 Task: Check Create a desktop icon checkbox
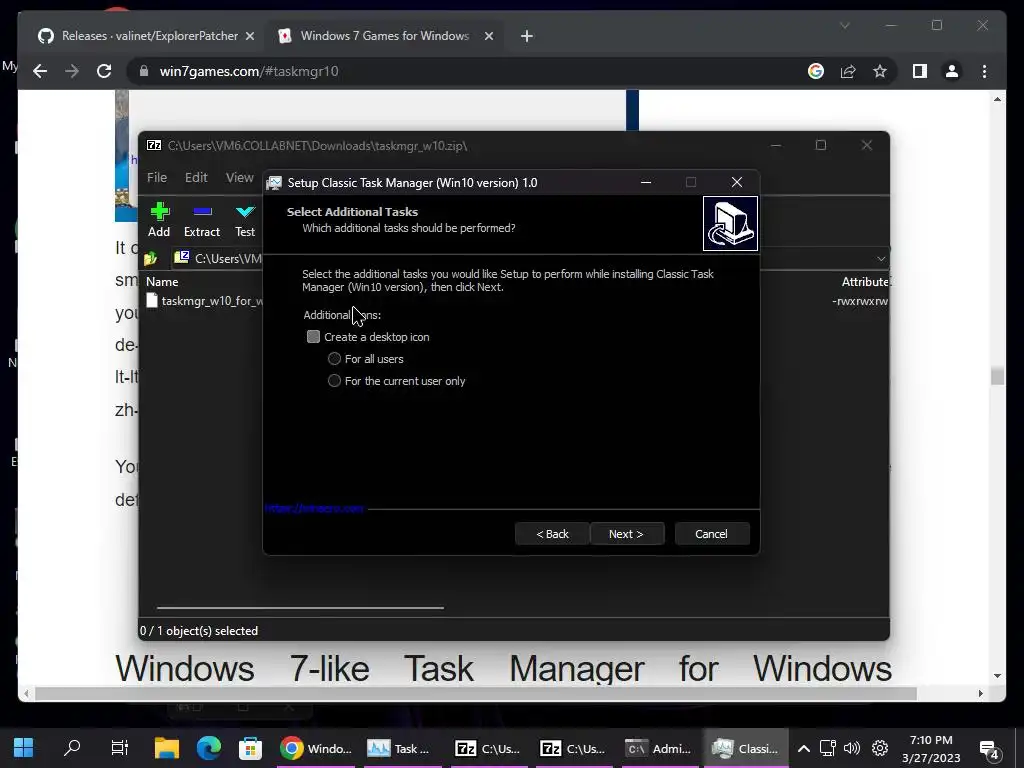[313, 337]
